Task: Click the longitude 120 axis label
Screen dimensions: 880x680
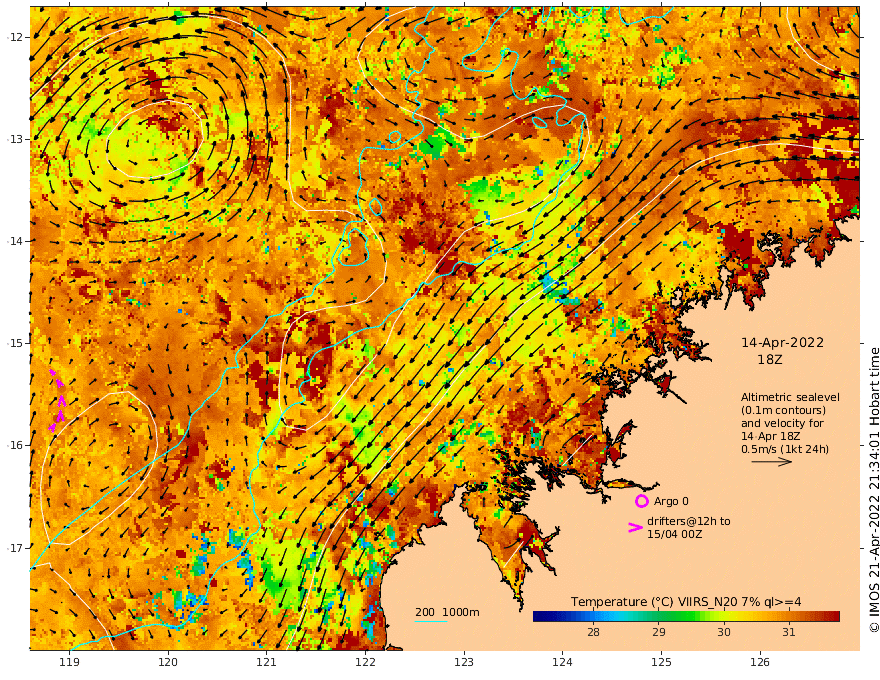Action: [x=168, y=662]
